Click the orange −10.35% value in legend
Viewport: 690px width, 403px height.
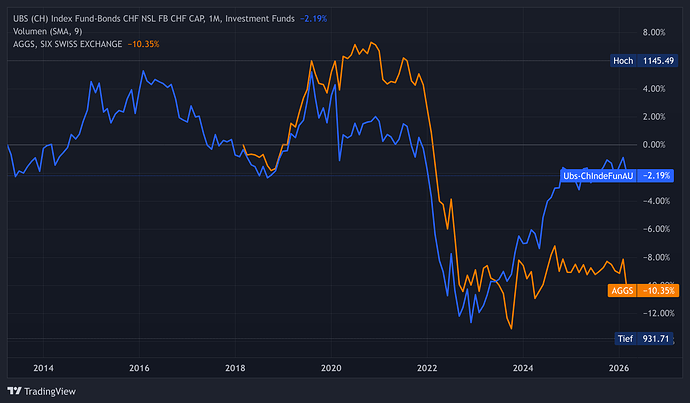[x=143, y=44]
